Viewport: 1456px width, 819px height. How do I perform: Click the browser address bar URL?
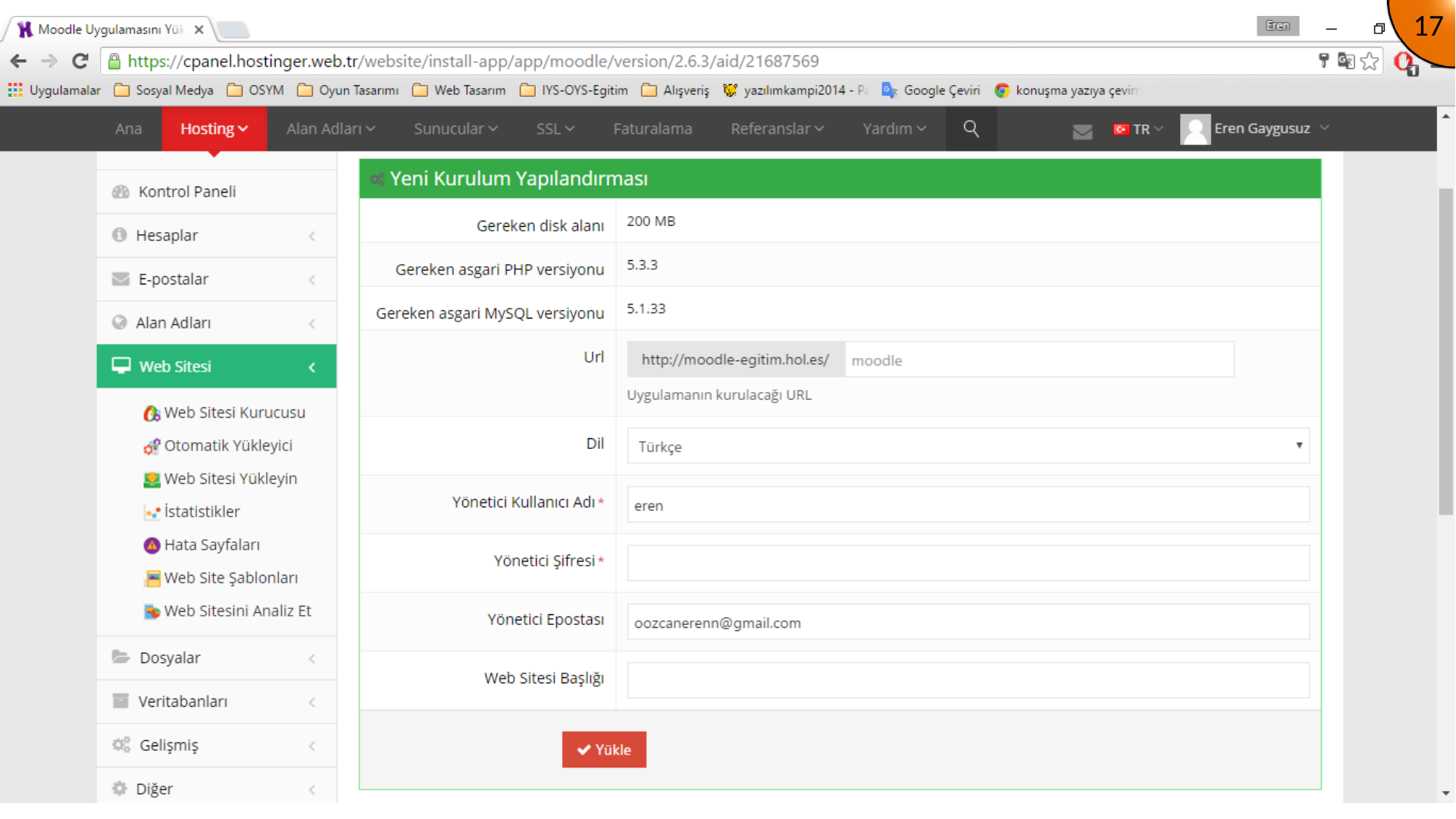tap(473, 61)
